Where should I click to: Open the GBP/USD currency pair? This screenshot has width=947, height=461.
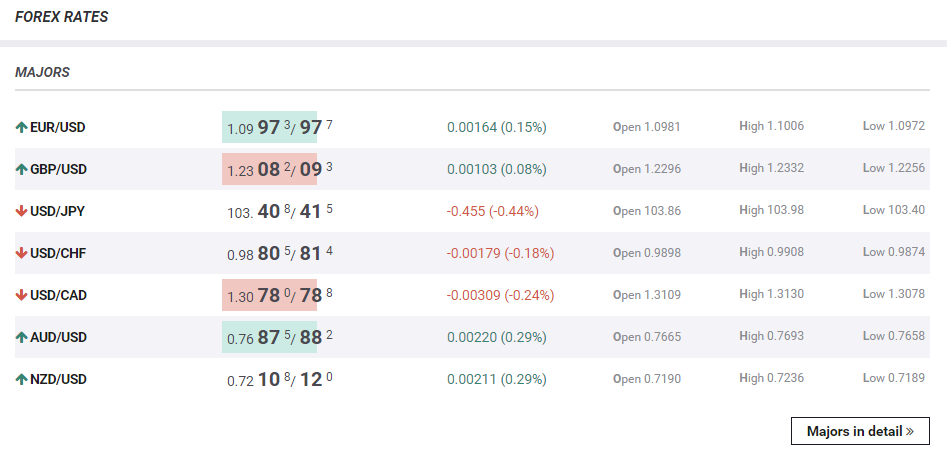click(x=58, y=169)
